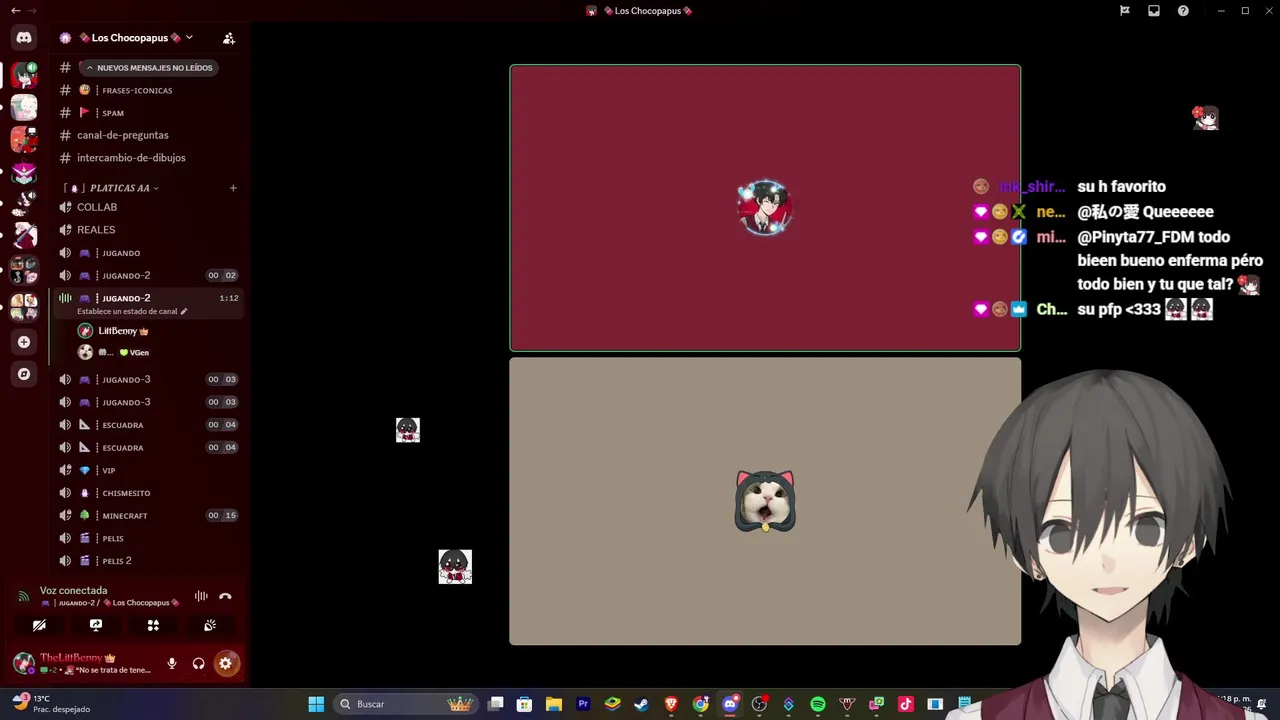Image resolution: width=1280 pixels, height=720 pixels.
Task: Open Chrome from the taskbar
Action: click(700, 704)
